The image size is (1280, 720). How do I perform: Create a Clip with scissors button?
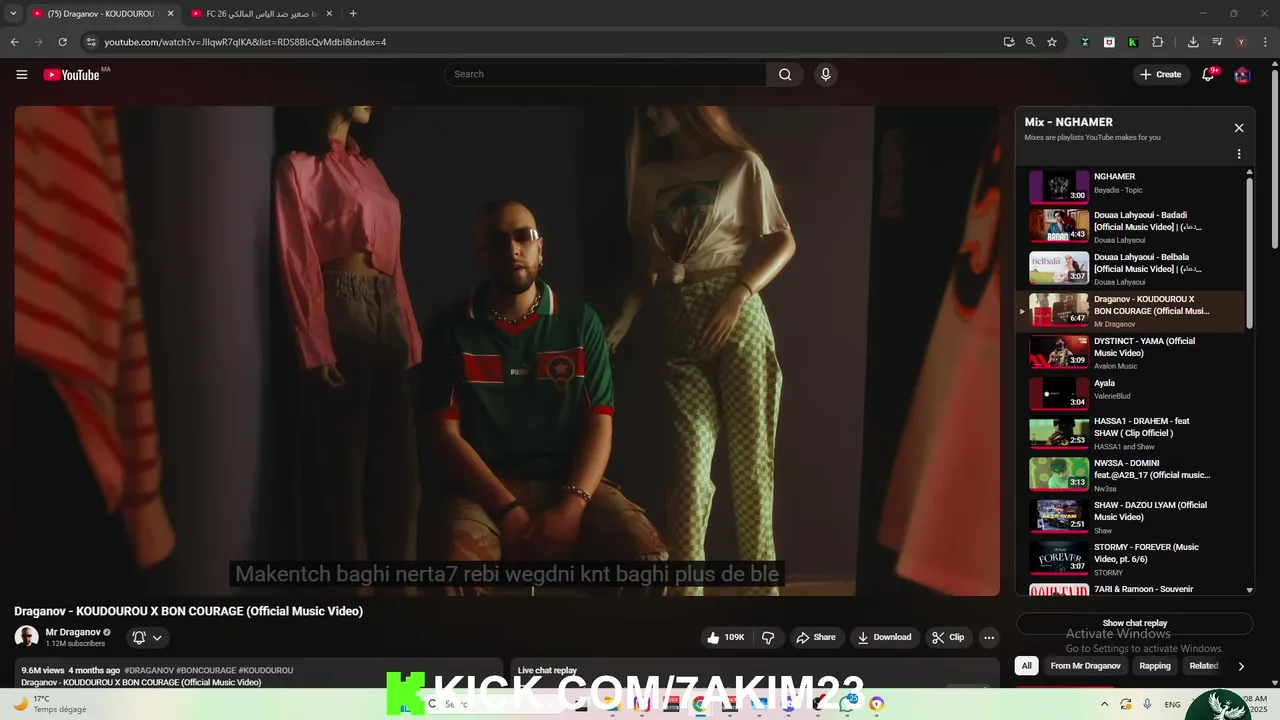pyautogui.click(x=948, y=637)
